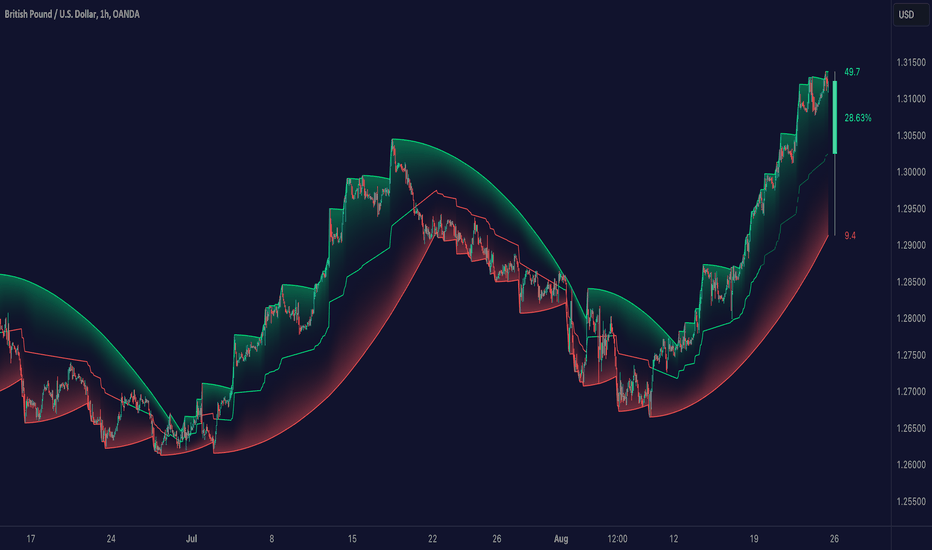Screen dimensions: 932x550
Task: Click the 1.25500 price axis label
Action: click(x=911, y=501)
